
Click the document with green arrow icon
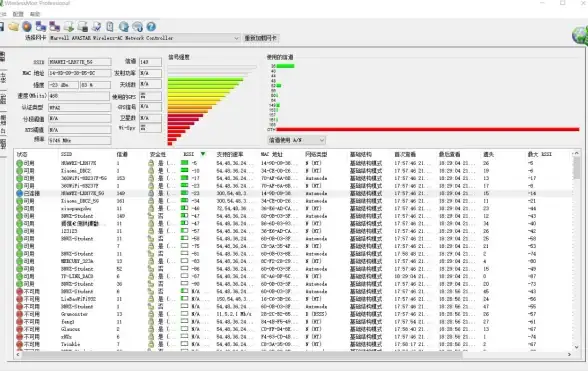(69, 27)
